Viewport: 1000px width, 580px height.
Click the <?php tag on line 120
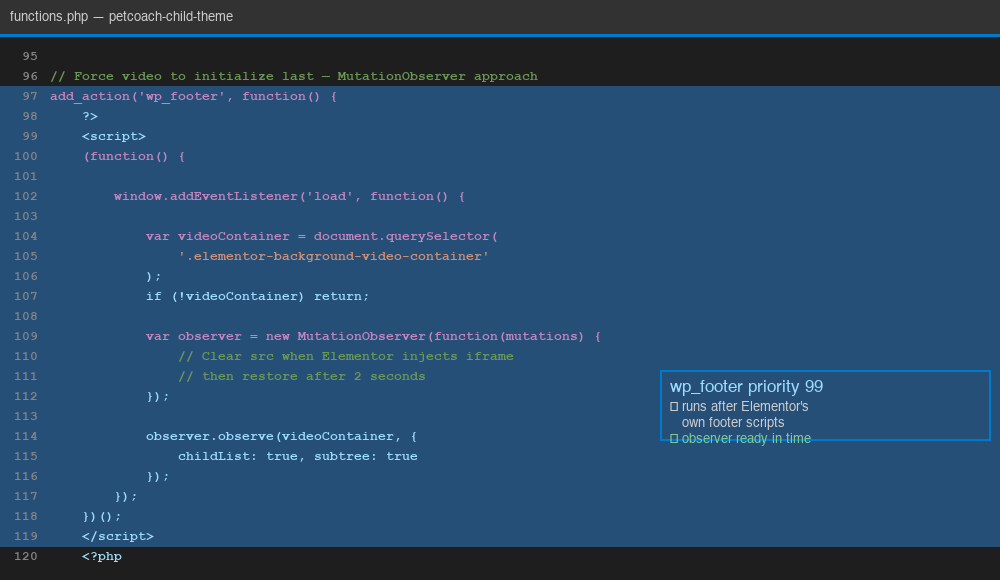100,556
